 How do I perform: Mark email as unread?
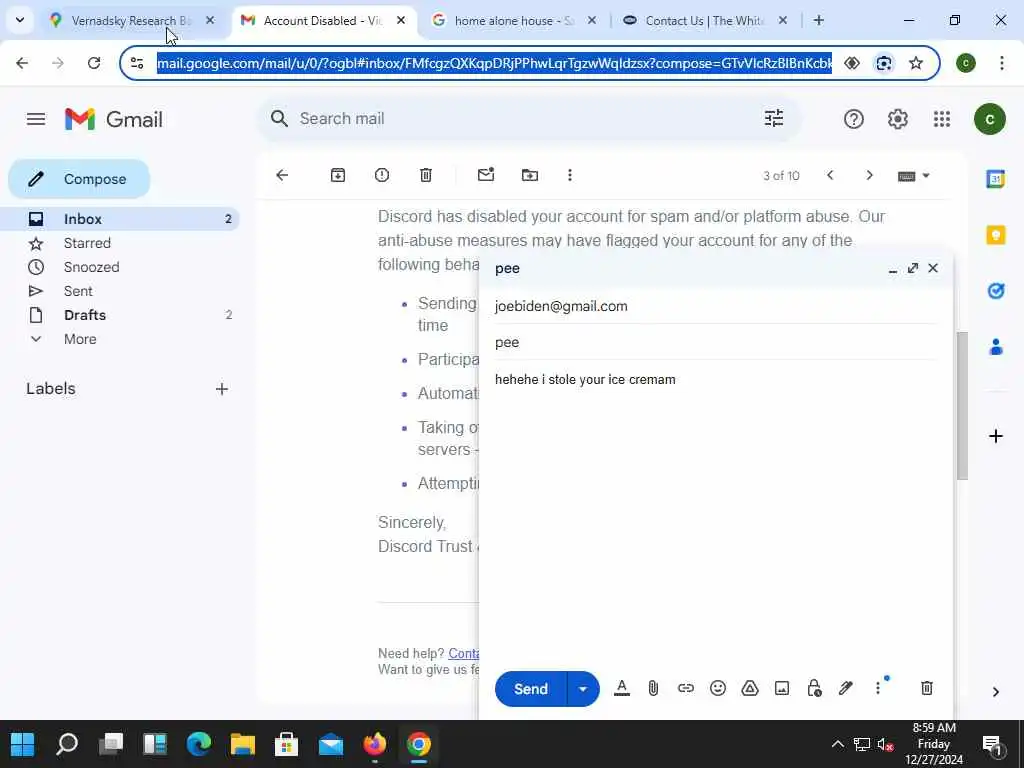pos(486,174)
